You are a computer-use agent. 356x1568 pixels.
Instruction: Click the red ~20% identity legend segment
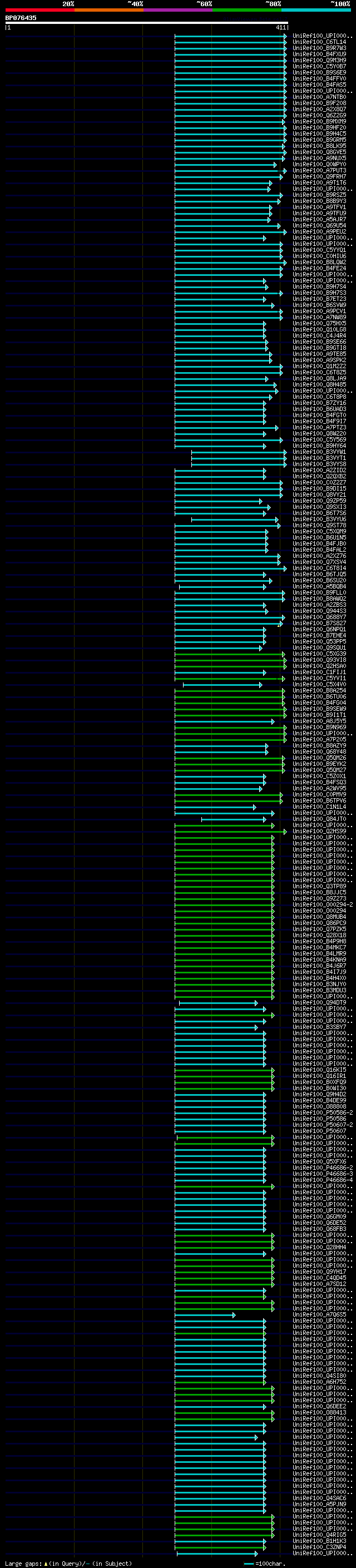pos(39,10)
